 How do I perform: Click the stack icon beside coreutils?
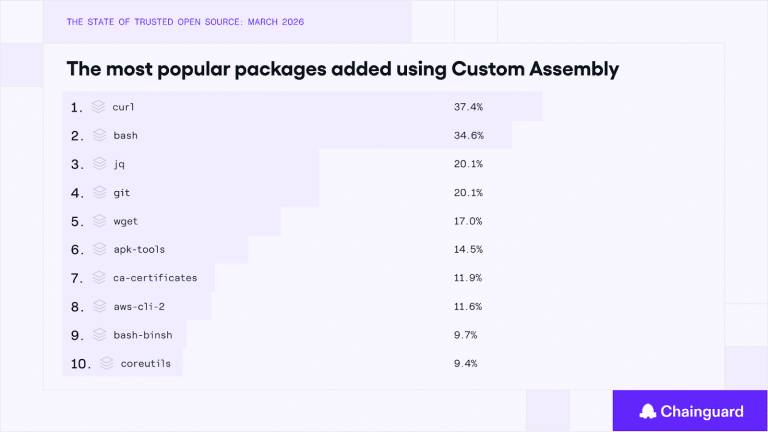(106, 363)
